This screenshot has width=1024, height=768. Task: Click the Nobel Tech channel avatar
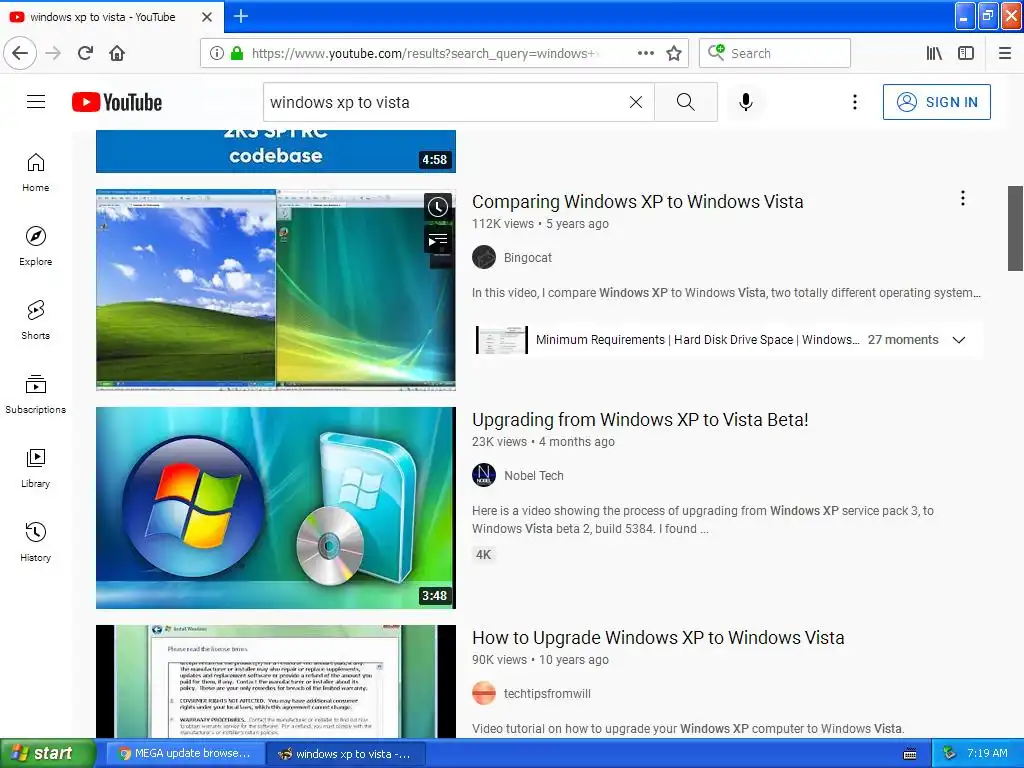pyautogui.click(x=484, y=475)
